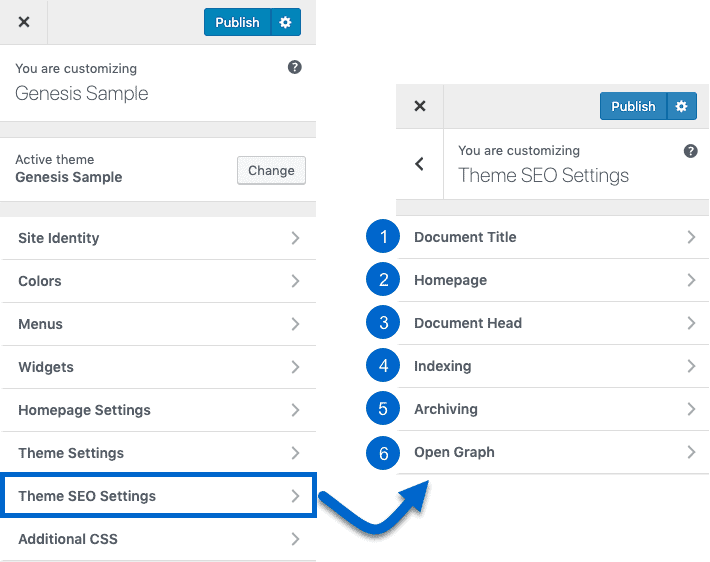Expand Homepage SEO row using its chevron
Image resolution: width=710 pixels, height=562 pixels.
691,280
